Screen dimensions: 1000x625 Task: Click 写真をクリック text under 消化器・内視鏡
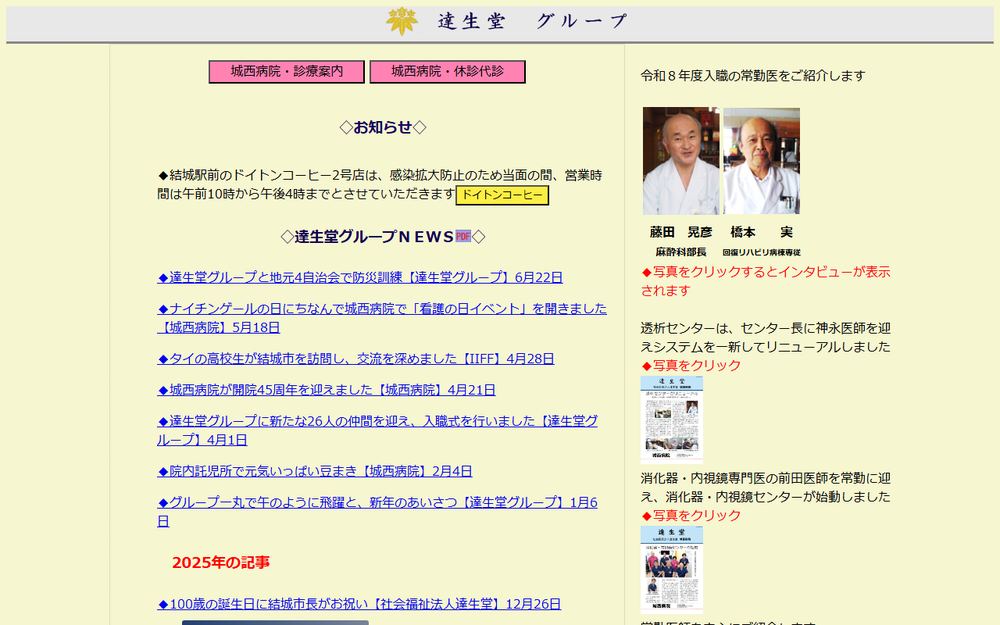[x=691, y=515]
